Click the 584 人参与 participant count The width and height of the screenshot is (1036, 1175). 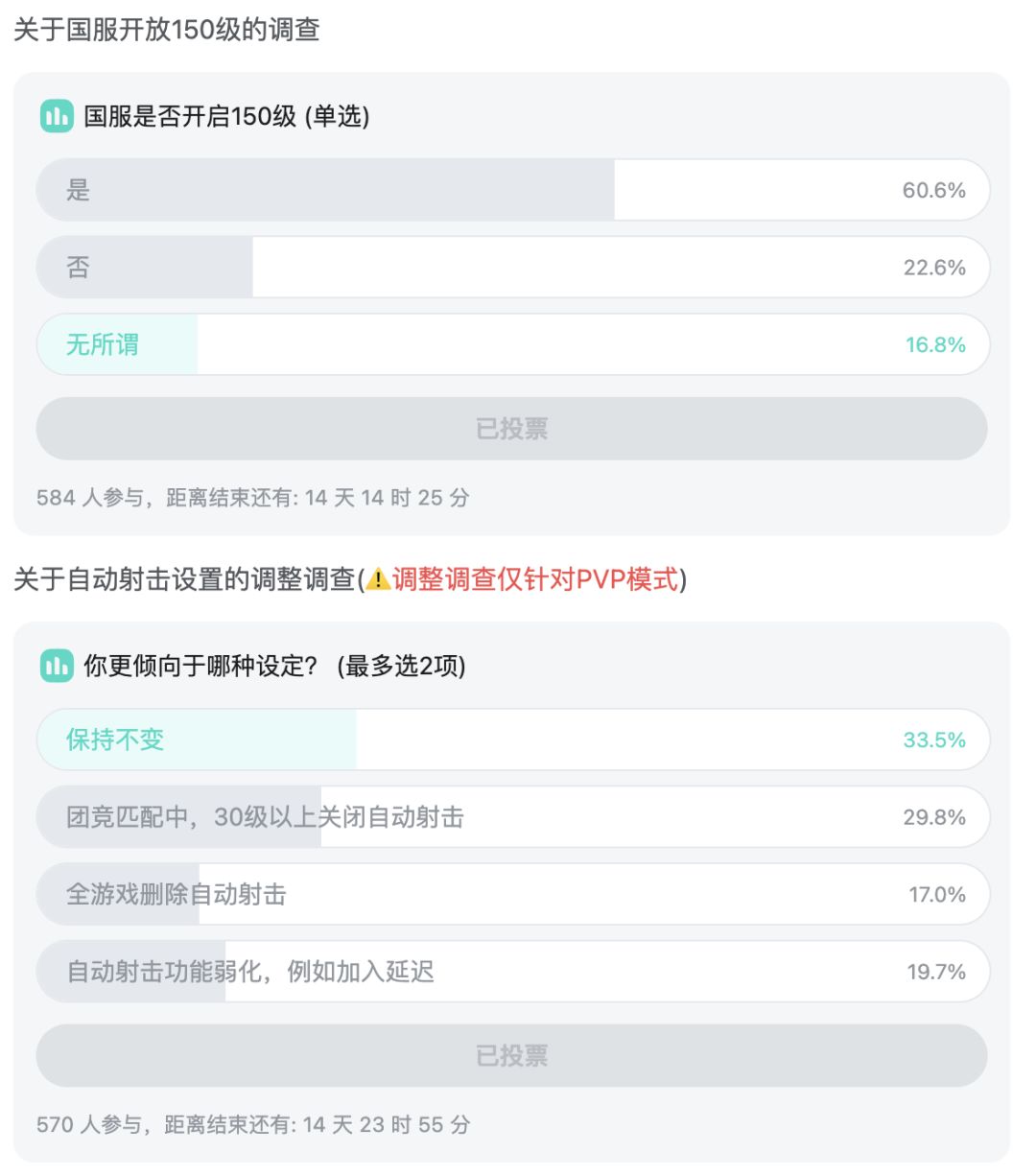[x=90, y=498]
